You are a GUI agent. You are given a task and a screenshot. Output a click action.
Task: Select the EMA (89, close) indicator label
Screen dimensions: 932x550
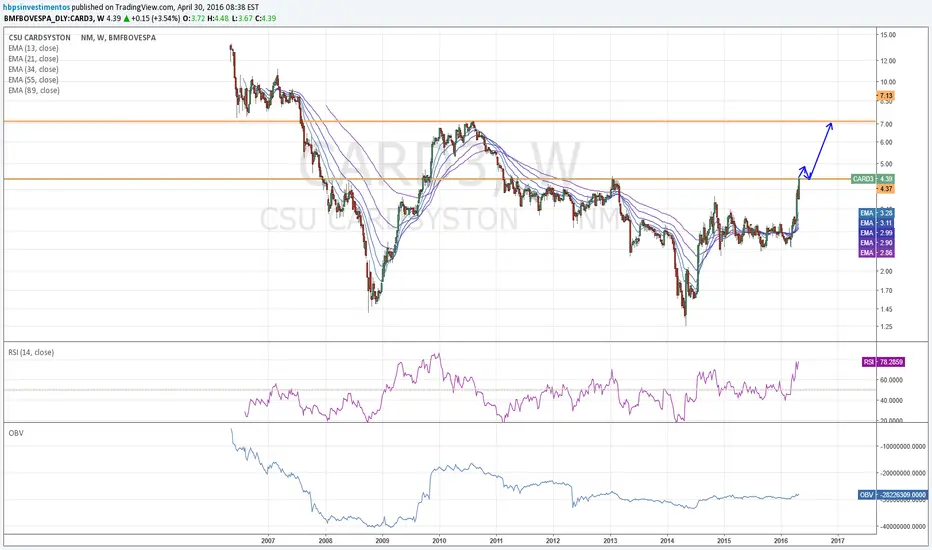coord(34,90)
